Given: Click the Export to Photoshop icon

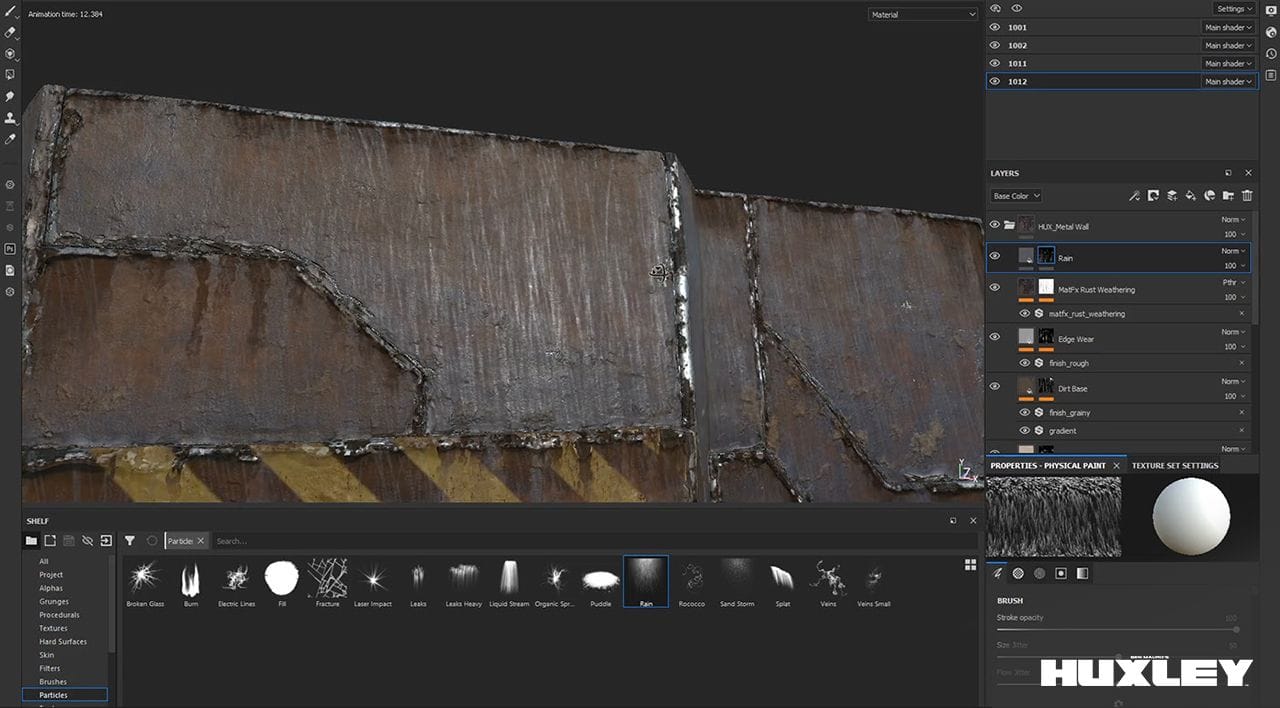Looking at the screenshot, I should (x=10, y=248).
